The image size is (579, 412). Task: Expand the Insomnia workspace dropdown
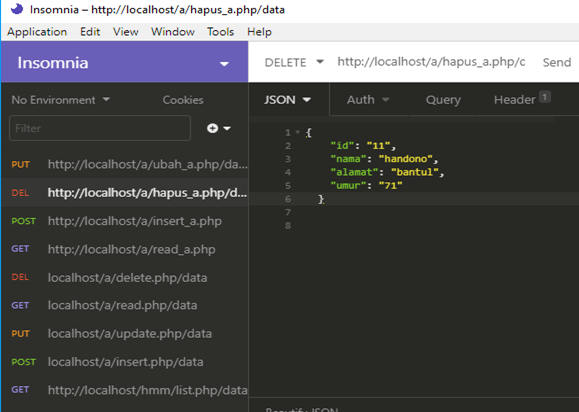click(224, 64)
